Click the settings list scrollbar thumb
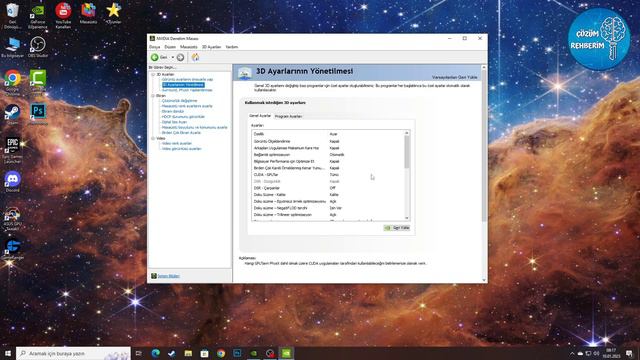640x360 pixels. (x=407, y=152)
